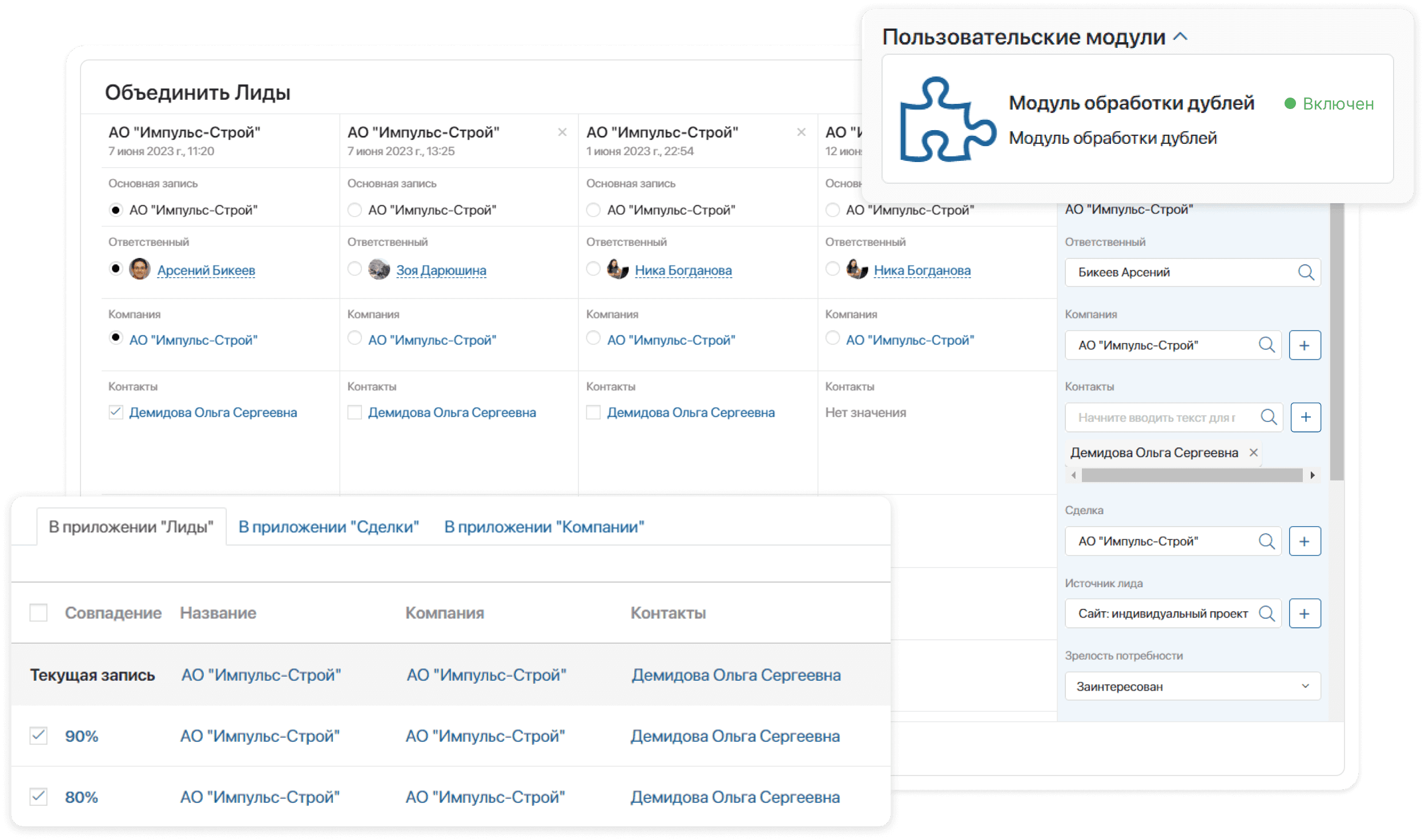
Task: Click search icon in Контакты input field
Action: [1269, 417]
